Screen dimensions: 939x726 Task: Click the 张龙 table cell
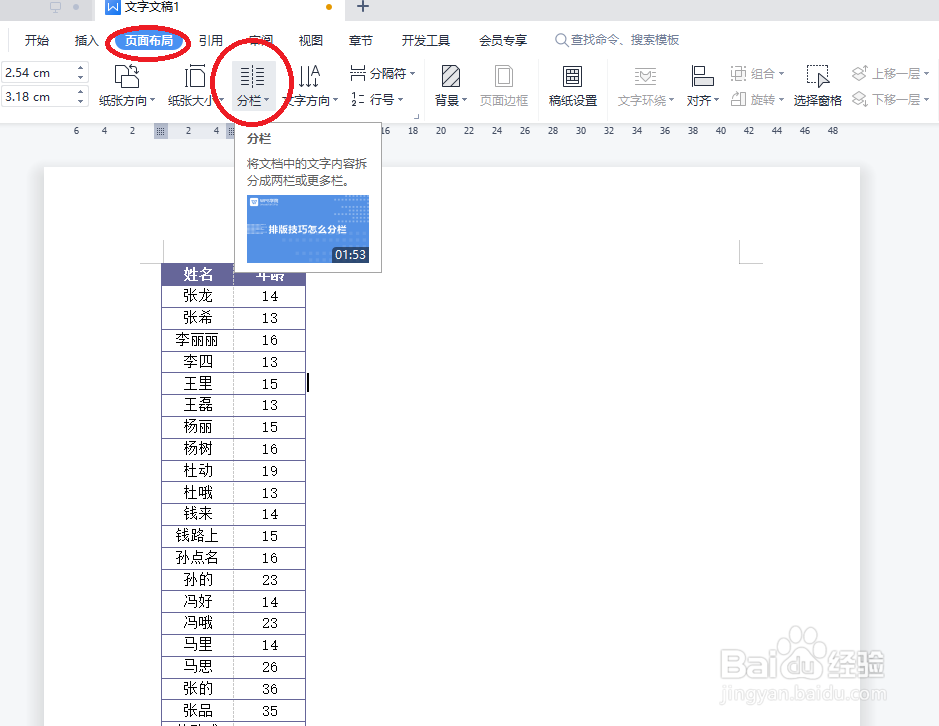(x=198, y=296)
